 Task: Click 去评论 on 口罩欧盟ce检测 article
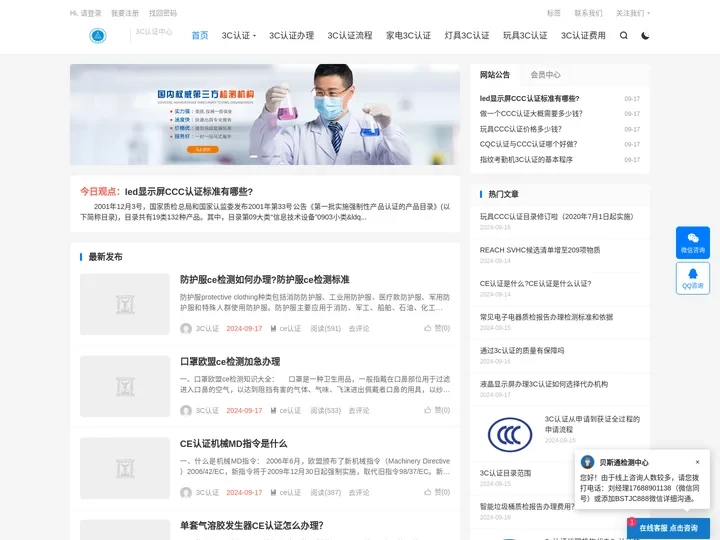359,410
